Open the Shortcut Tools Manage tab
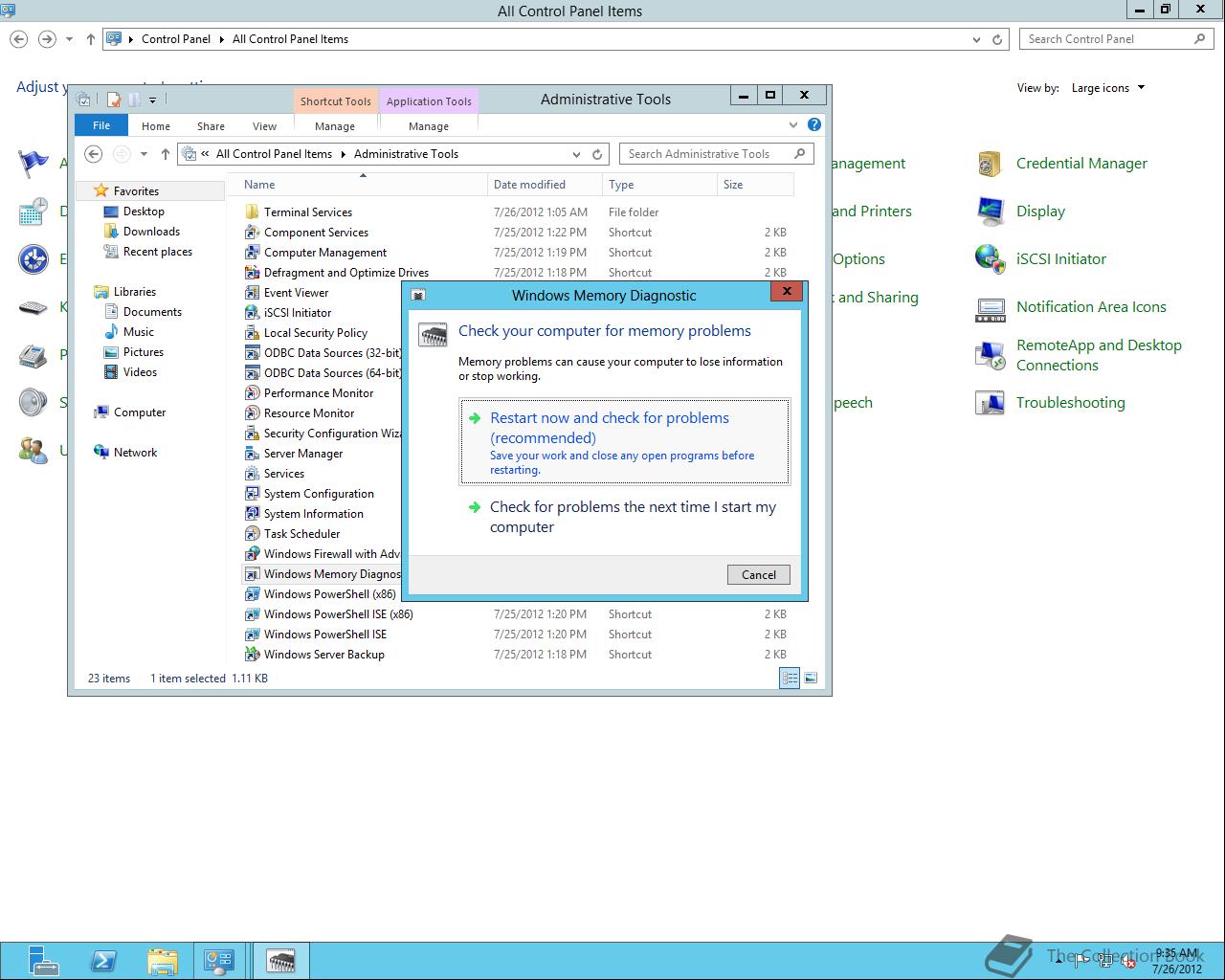Image resolution: width=1225 pixels, height=980 pixels. pos(335,126)
